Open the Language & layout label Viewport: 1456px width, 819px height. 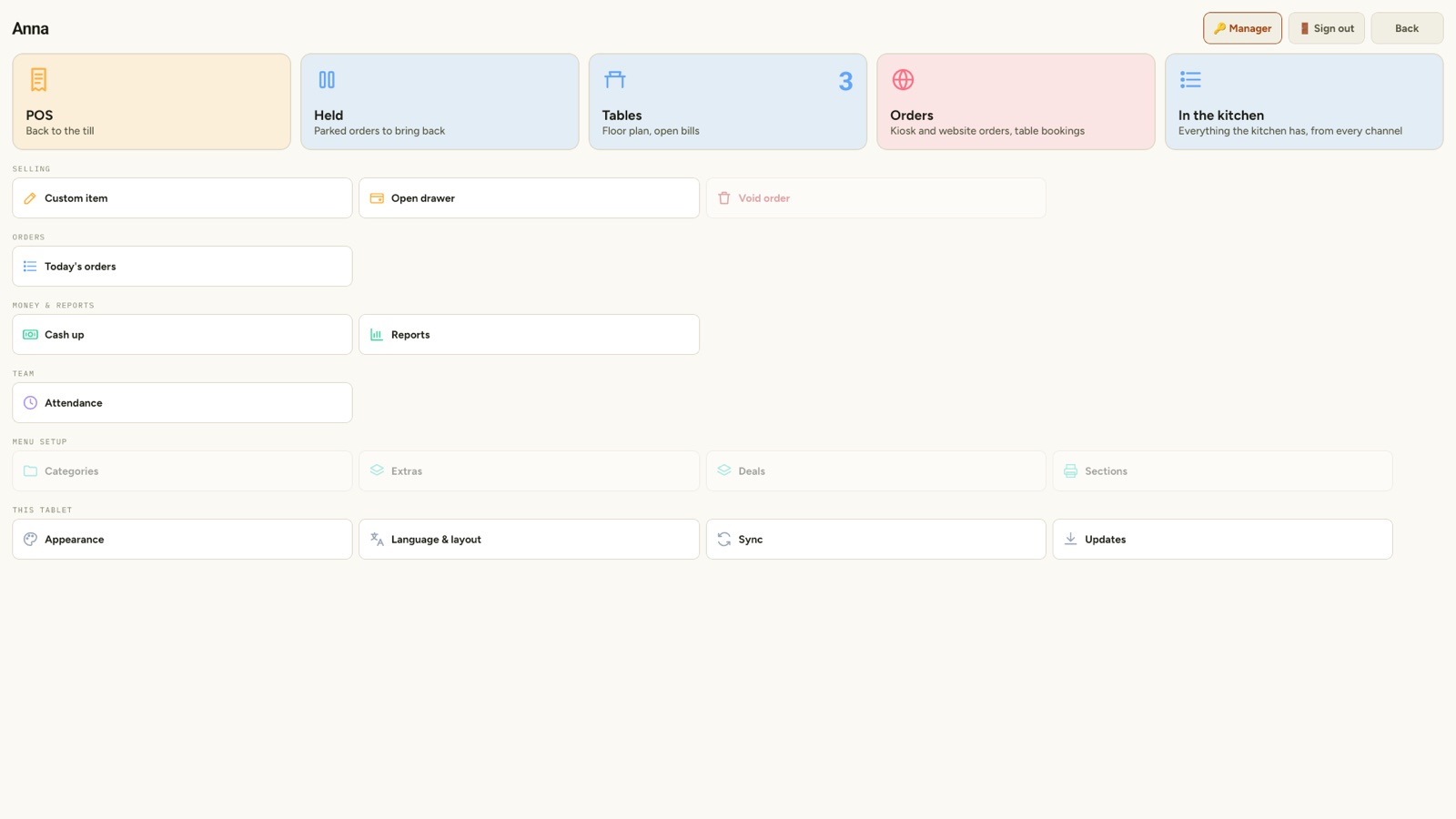(x=436, y=540)
